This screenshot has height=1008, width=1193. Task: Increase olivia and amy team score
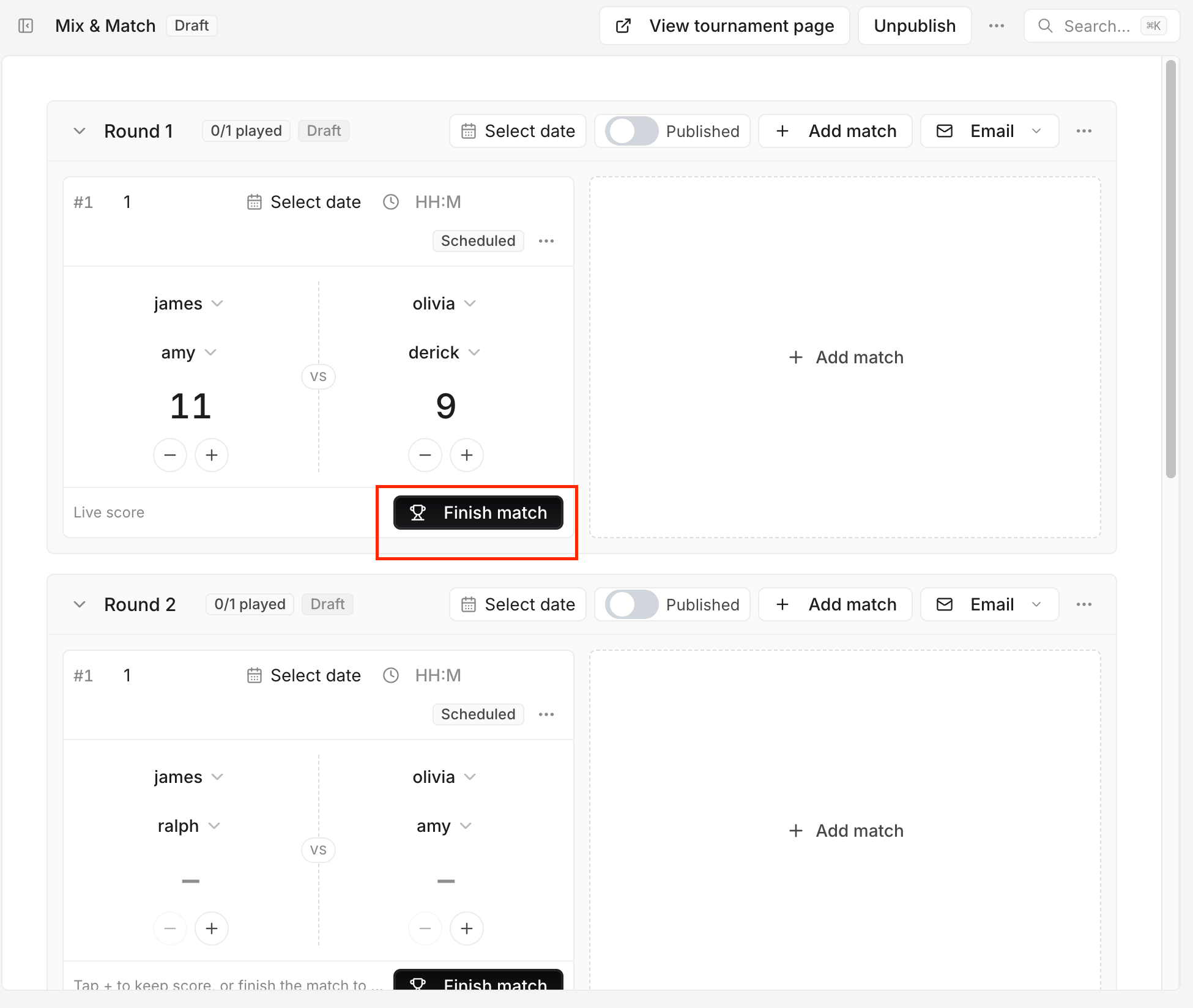467,928
